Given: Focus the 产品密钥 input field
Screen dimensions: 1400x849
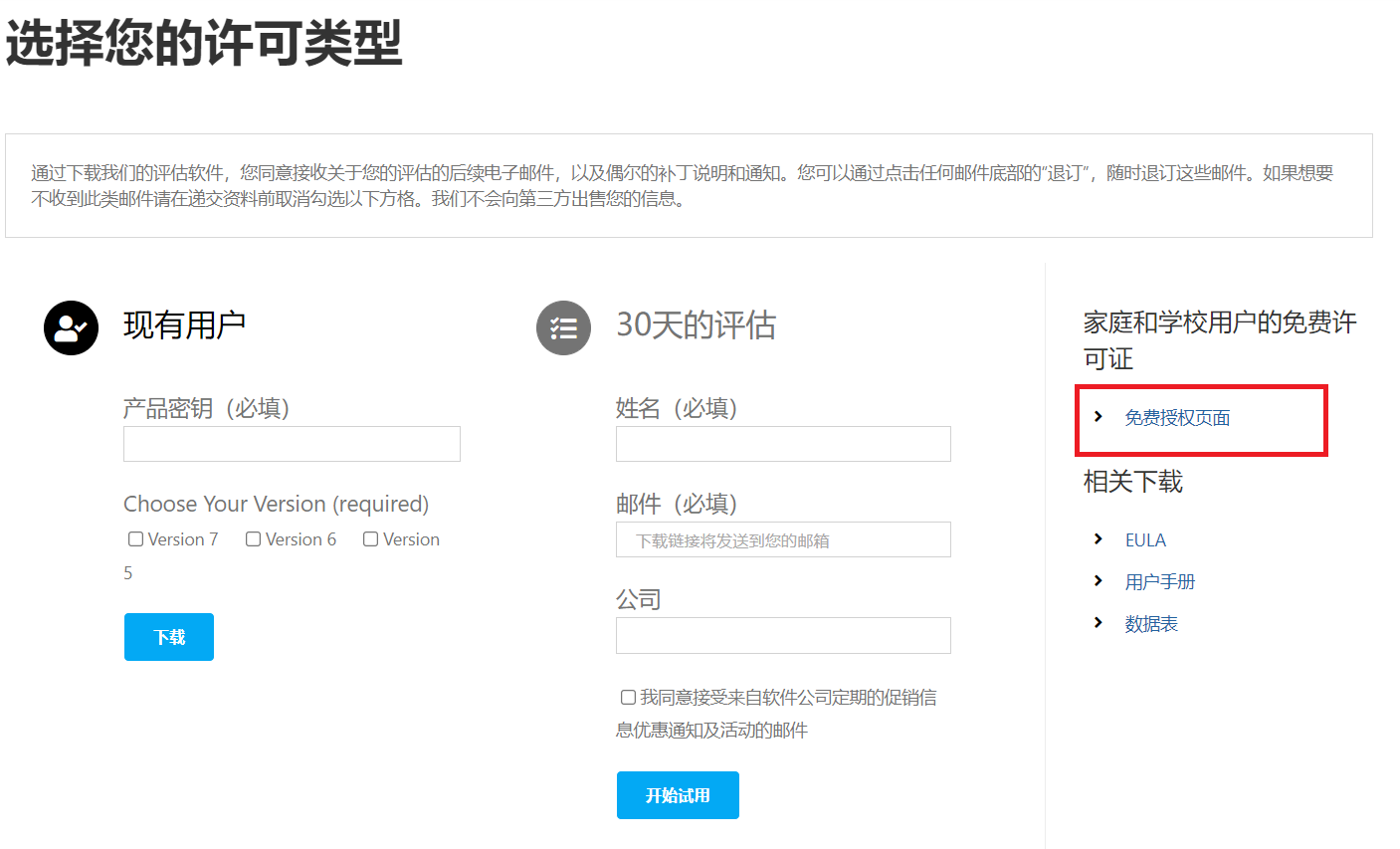Looking at the screenshot, I should click(x=292, y=444).
